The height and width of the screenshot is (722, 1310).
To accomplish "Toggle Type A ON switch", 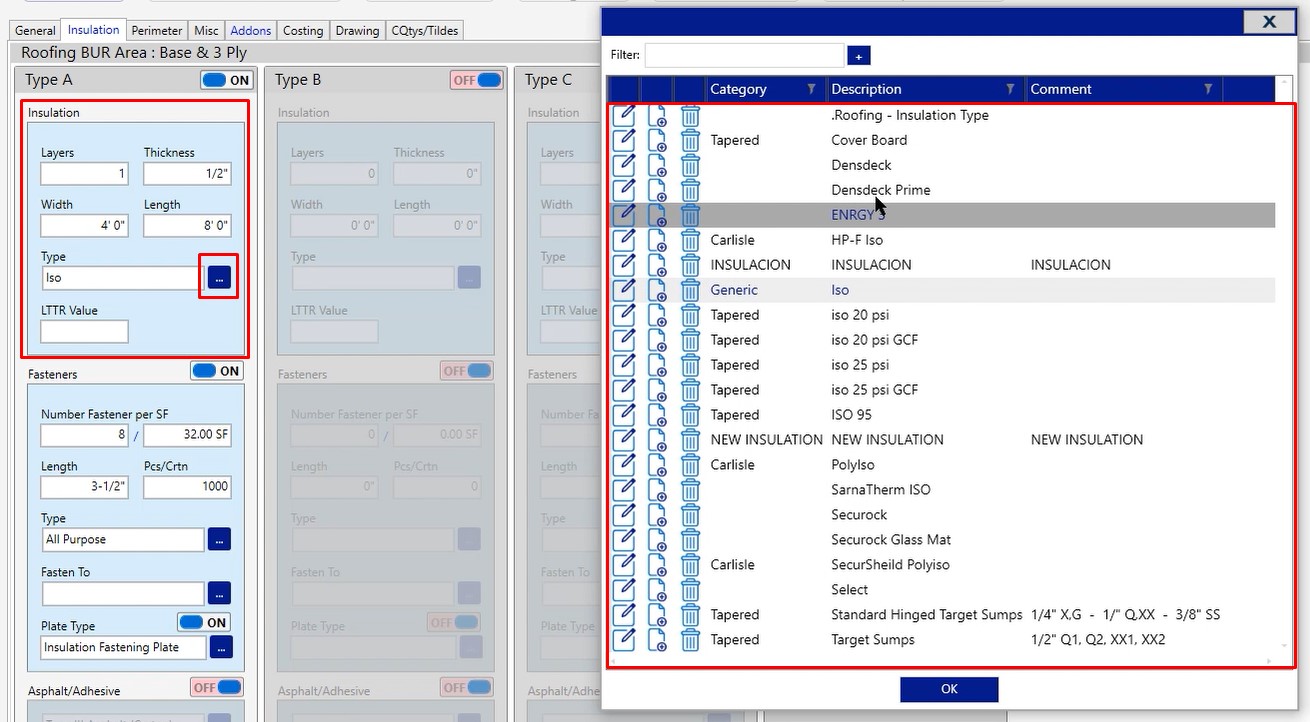I will [x=227, y=80].
